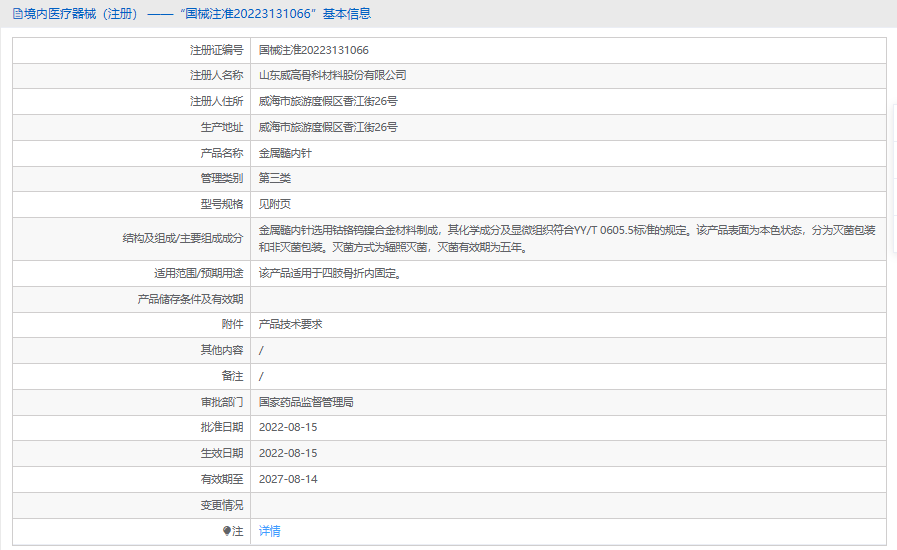
Task: Select the 注册人住所 address value
Action: click(x=328, y=101)
